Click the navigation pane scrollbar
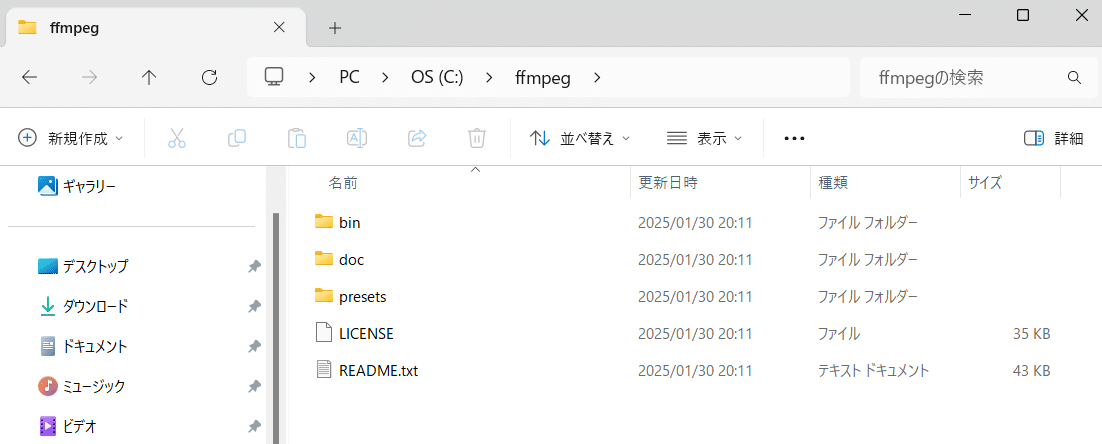Image resolution: width=1102 pixels, height=444 pixels. (x=276, y=329)
